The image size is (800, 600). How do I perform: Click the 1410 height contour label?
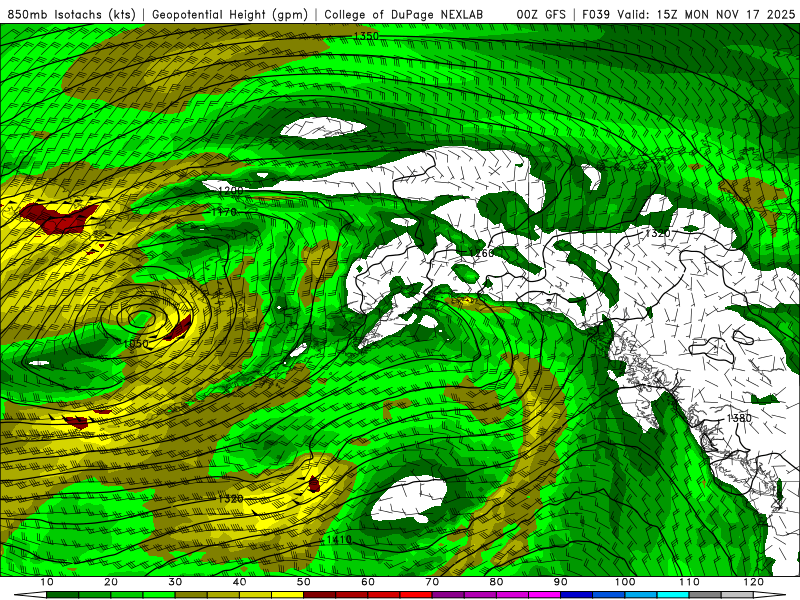tap(339, 539)
